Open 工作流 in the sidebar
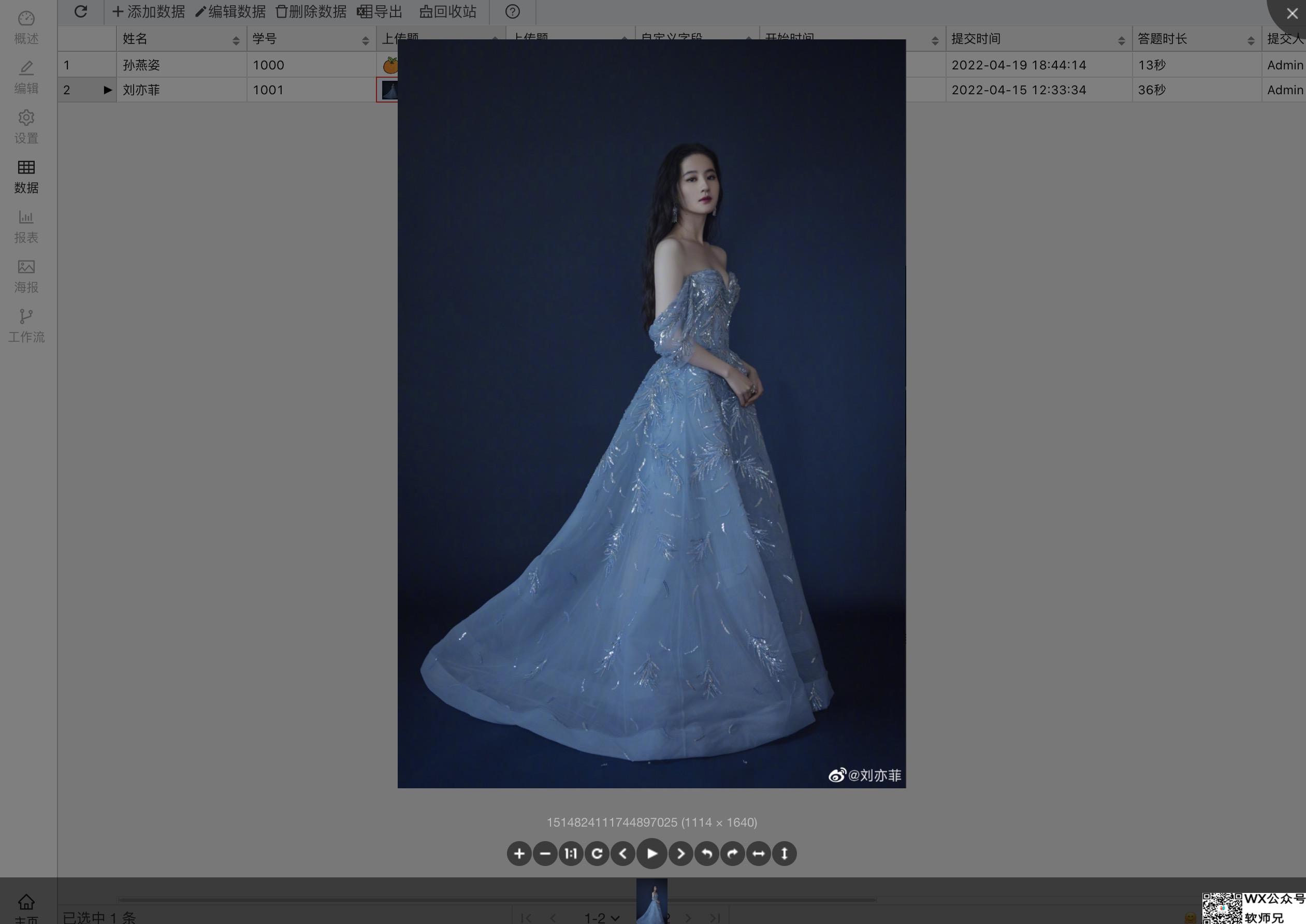1306x924 pixels. (26, 326)
